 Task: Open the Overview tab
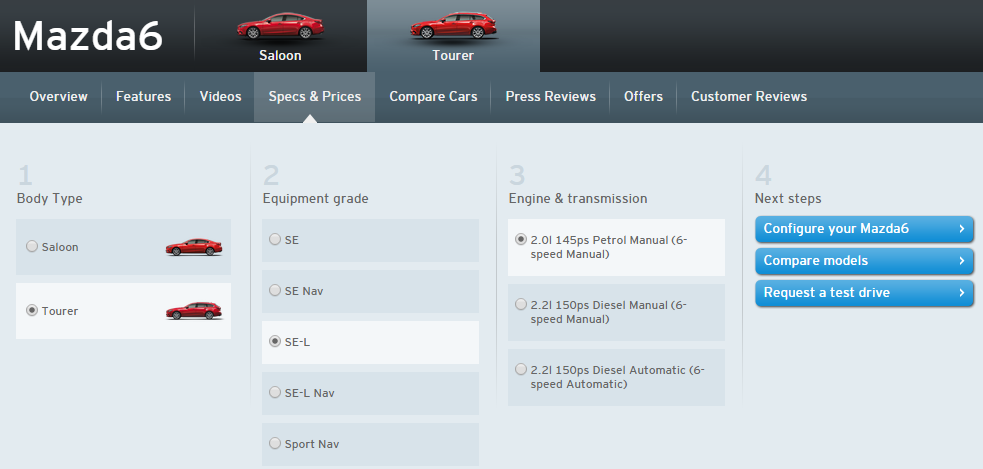58,97
